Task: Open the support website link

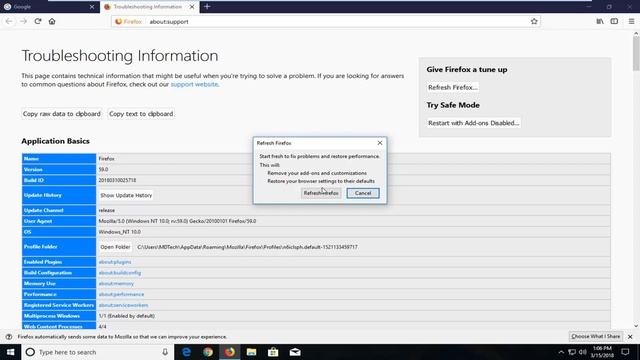Action: click(x=194, y=84)
